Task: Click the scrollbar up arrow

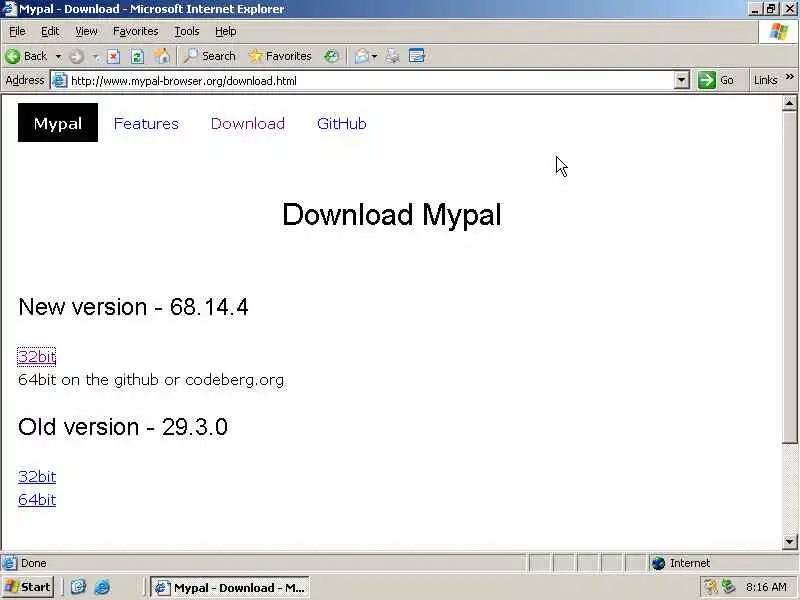Action: [x=789, y=103]
